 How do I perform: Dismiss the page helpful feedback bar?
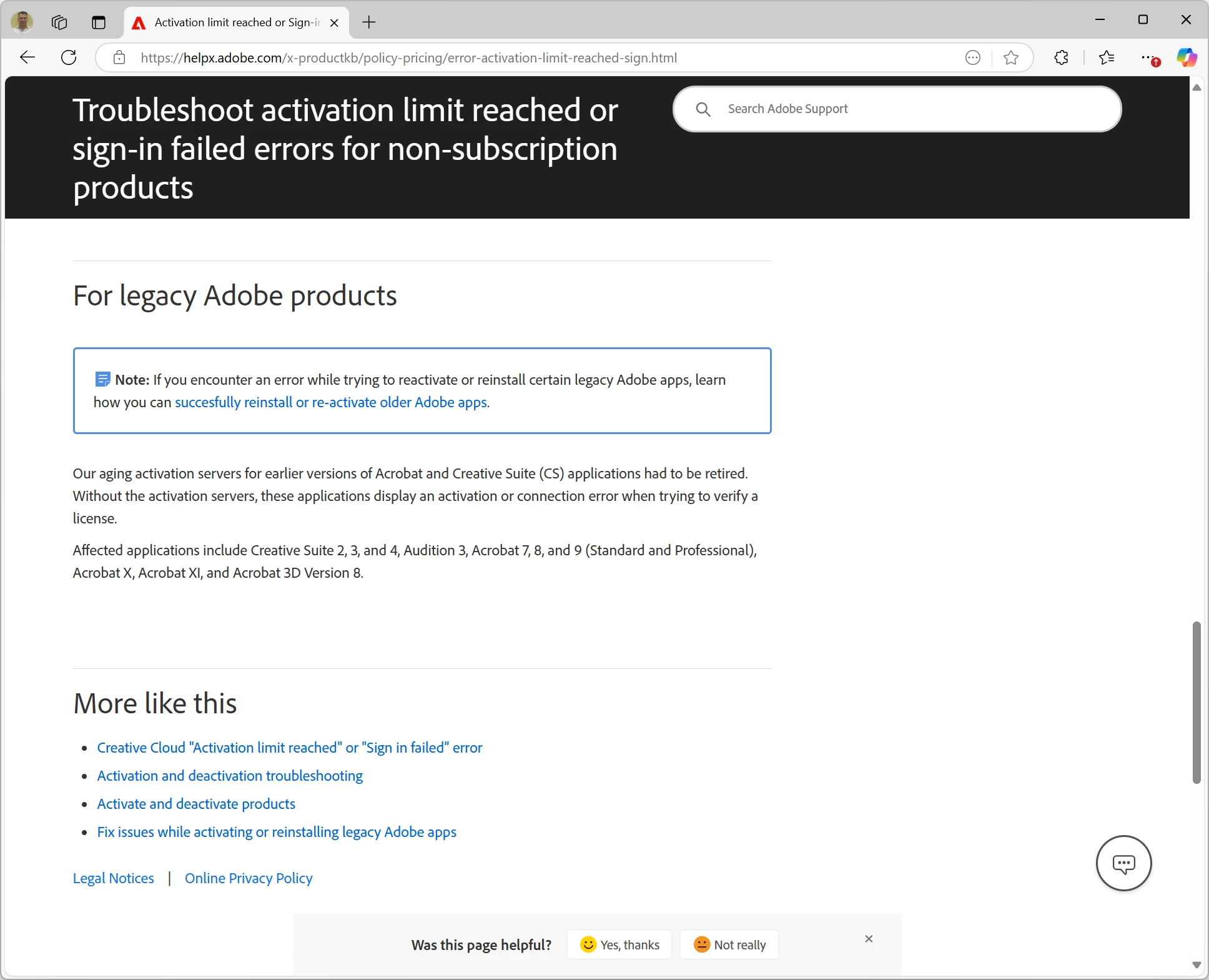[x=869, y=939]
